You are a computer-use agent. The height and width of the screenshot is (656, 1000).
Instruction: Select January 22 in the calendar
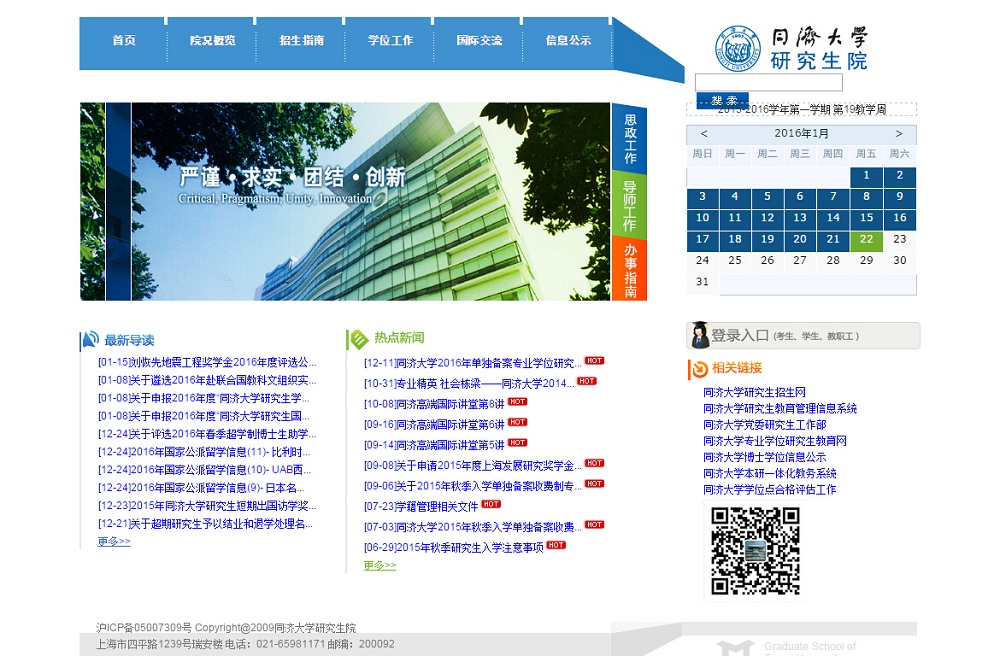866,240
